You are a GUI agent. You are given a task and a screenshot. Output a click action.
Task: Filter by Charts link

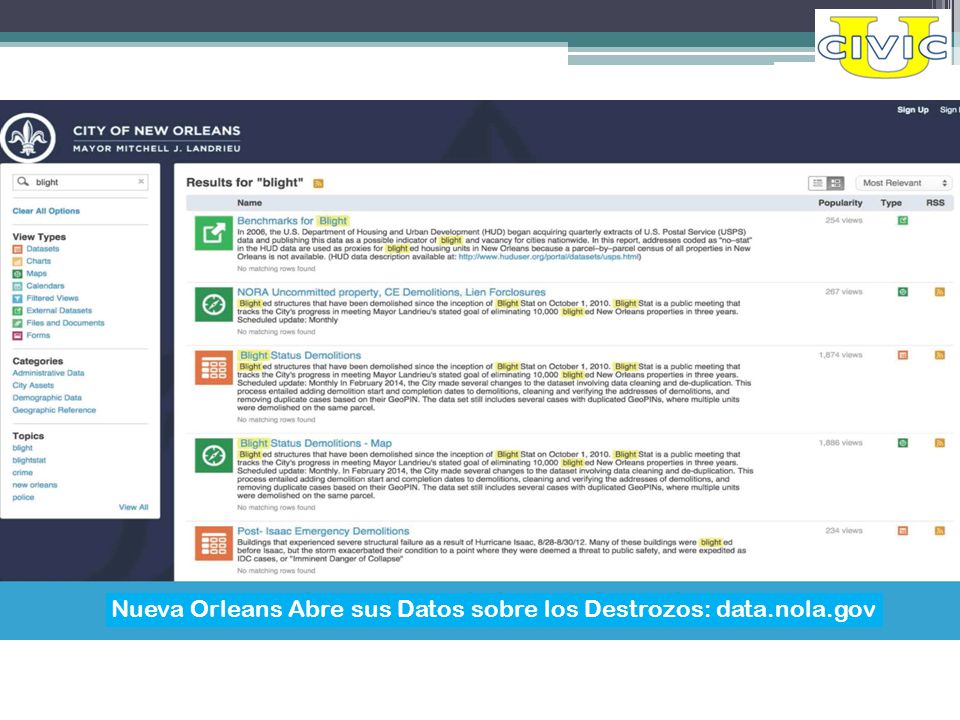pos(39,261)
